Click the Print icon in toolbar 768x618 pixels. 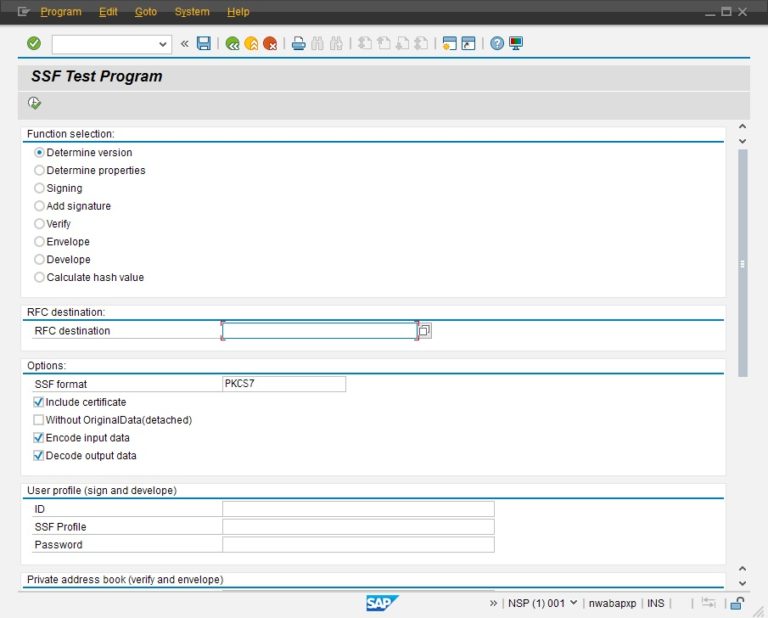[298, 44]
